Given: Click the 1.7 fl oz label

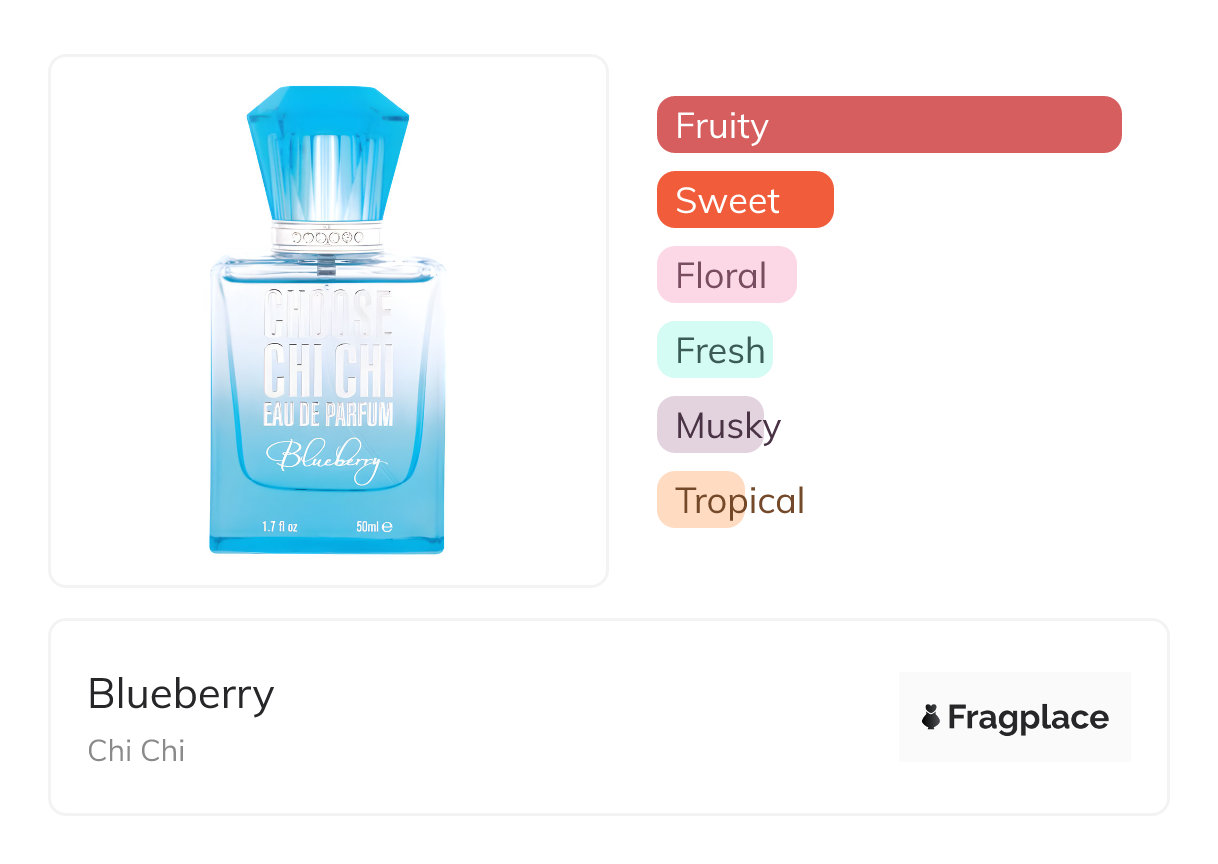Looking at the screenshot, I should pos(280,526).
